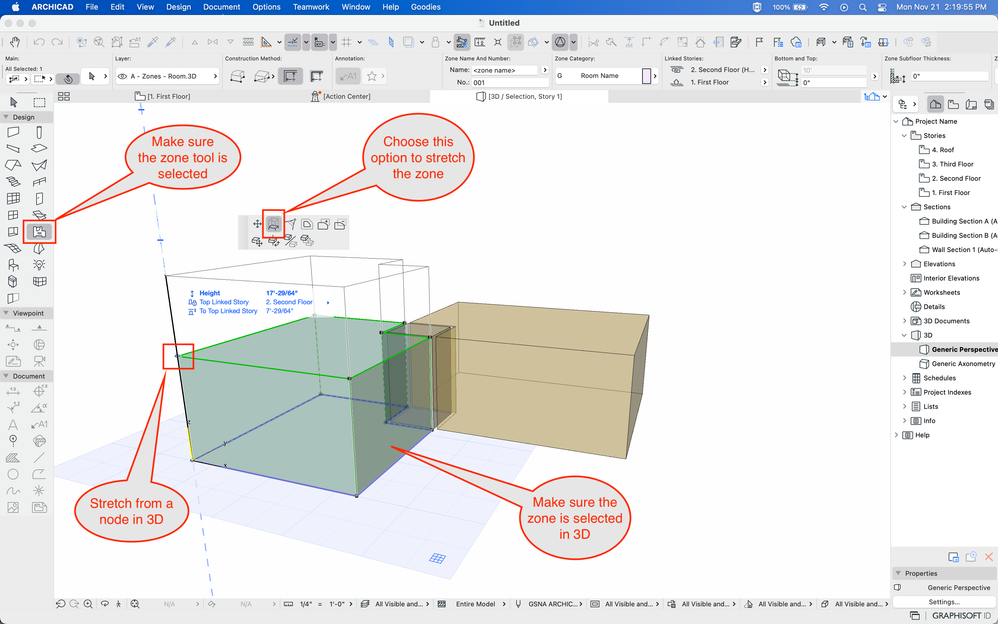Collapse the Stories folder in navigator

[905, 135]
